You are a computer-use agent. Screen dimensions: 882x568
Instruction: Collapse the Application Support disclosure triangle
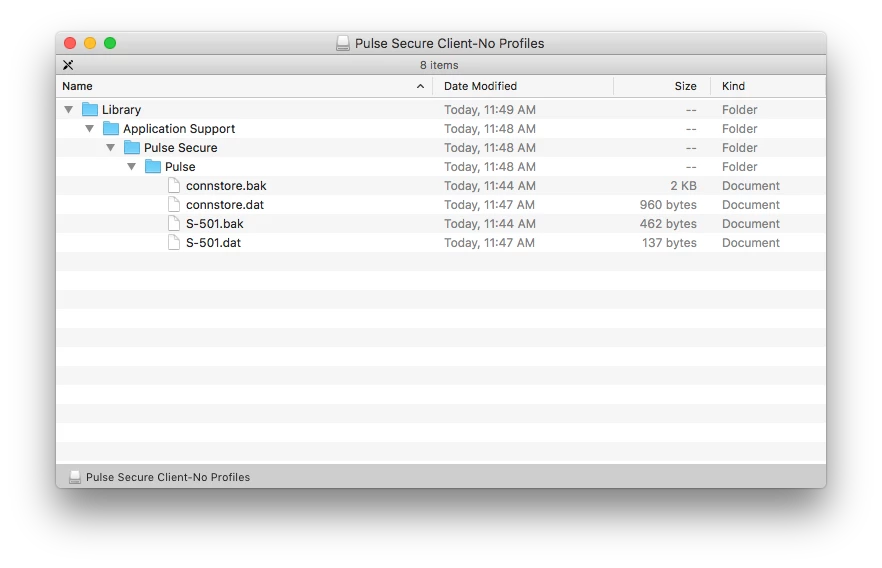[89, 129]
